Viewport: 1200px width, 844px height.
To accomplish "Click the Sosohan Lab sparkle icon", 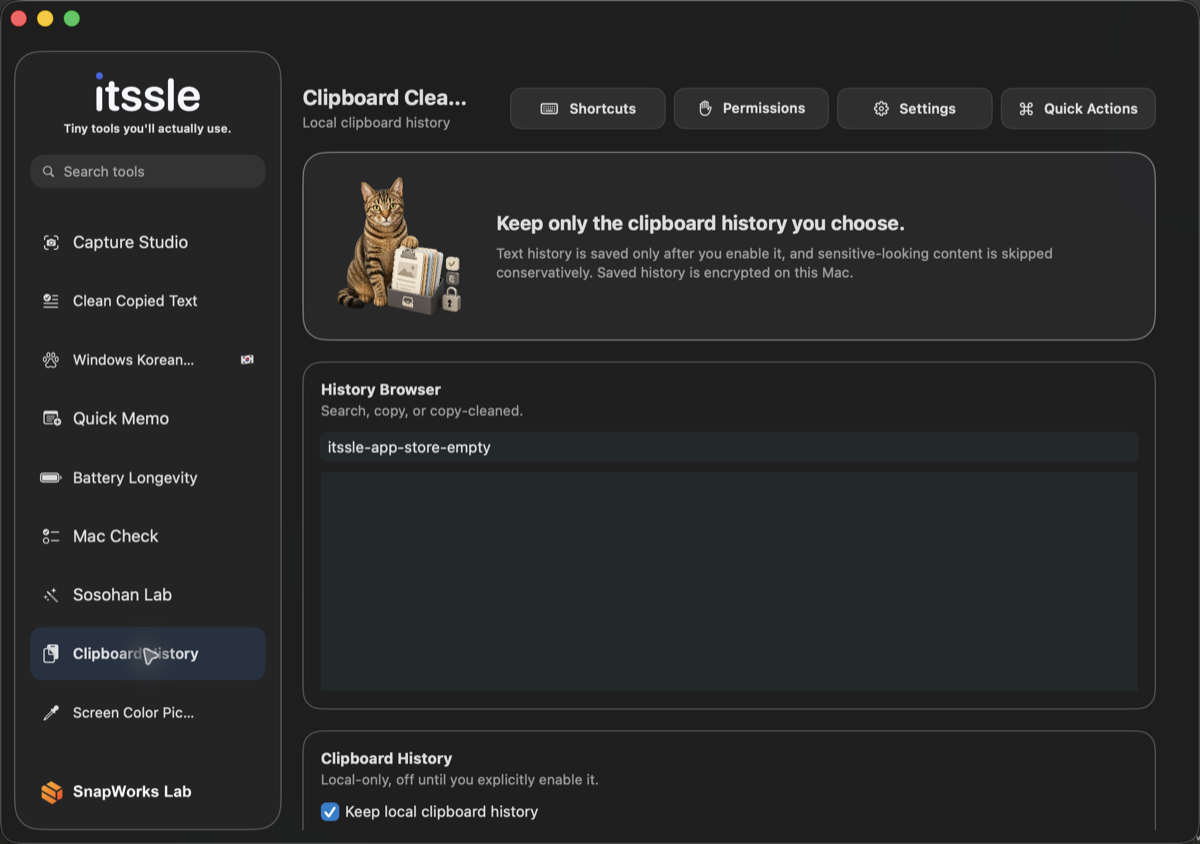I will coord(51,595).
